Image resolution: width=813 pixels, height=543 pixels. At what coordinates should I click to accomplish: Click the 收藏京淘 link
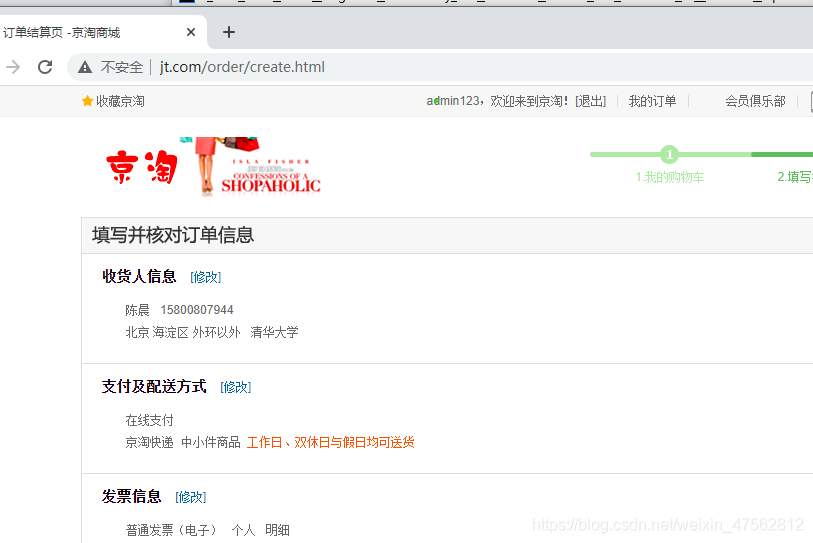pyautogui.click(x=120, y=101)
